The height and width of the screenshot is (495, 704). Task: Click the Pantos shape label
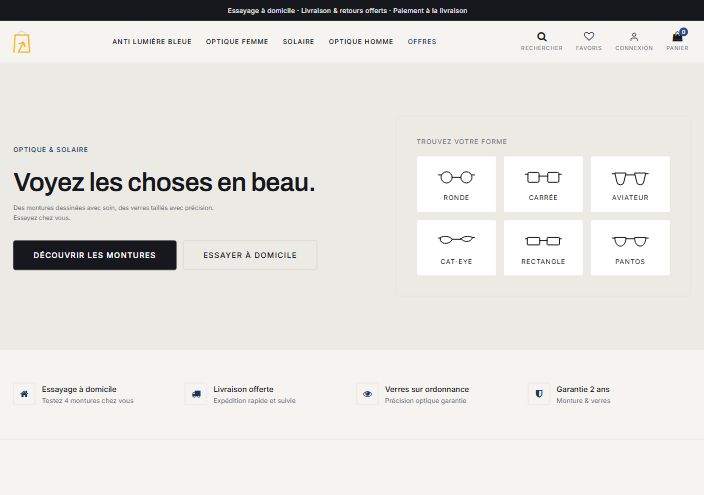(630, 261)
